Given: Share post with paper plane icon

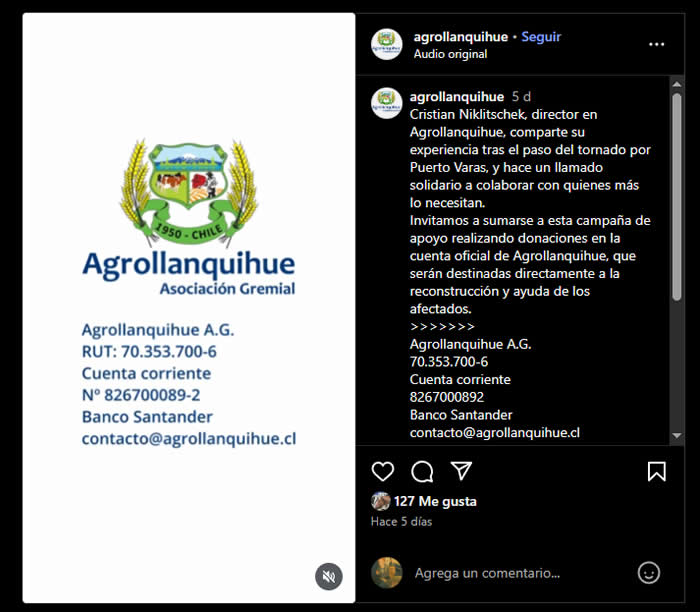Looking at the screenshot, I should click(461, 471).
